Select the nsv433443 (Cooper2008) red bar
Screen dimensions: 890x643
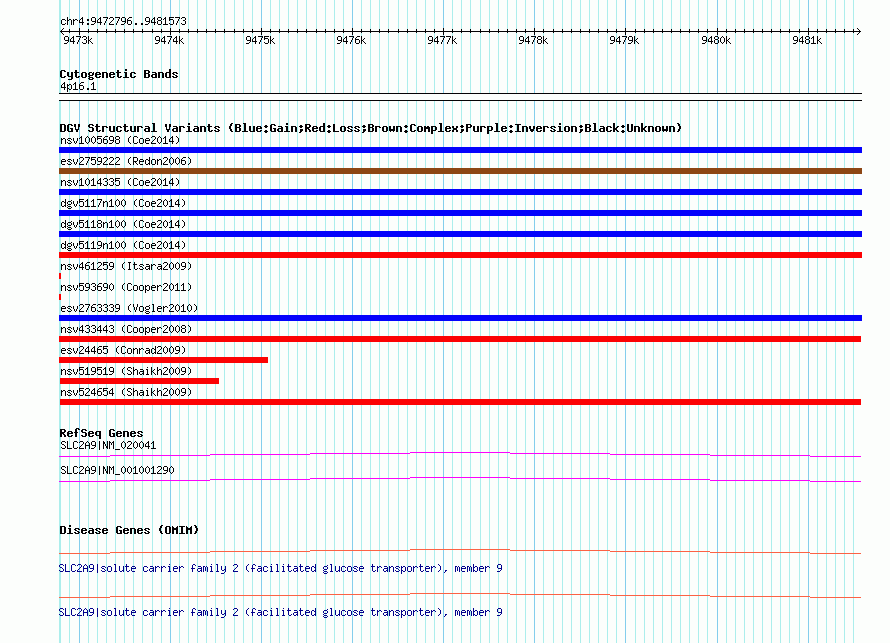460,339
